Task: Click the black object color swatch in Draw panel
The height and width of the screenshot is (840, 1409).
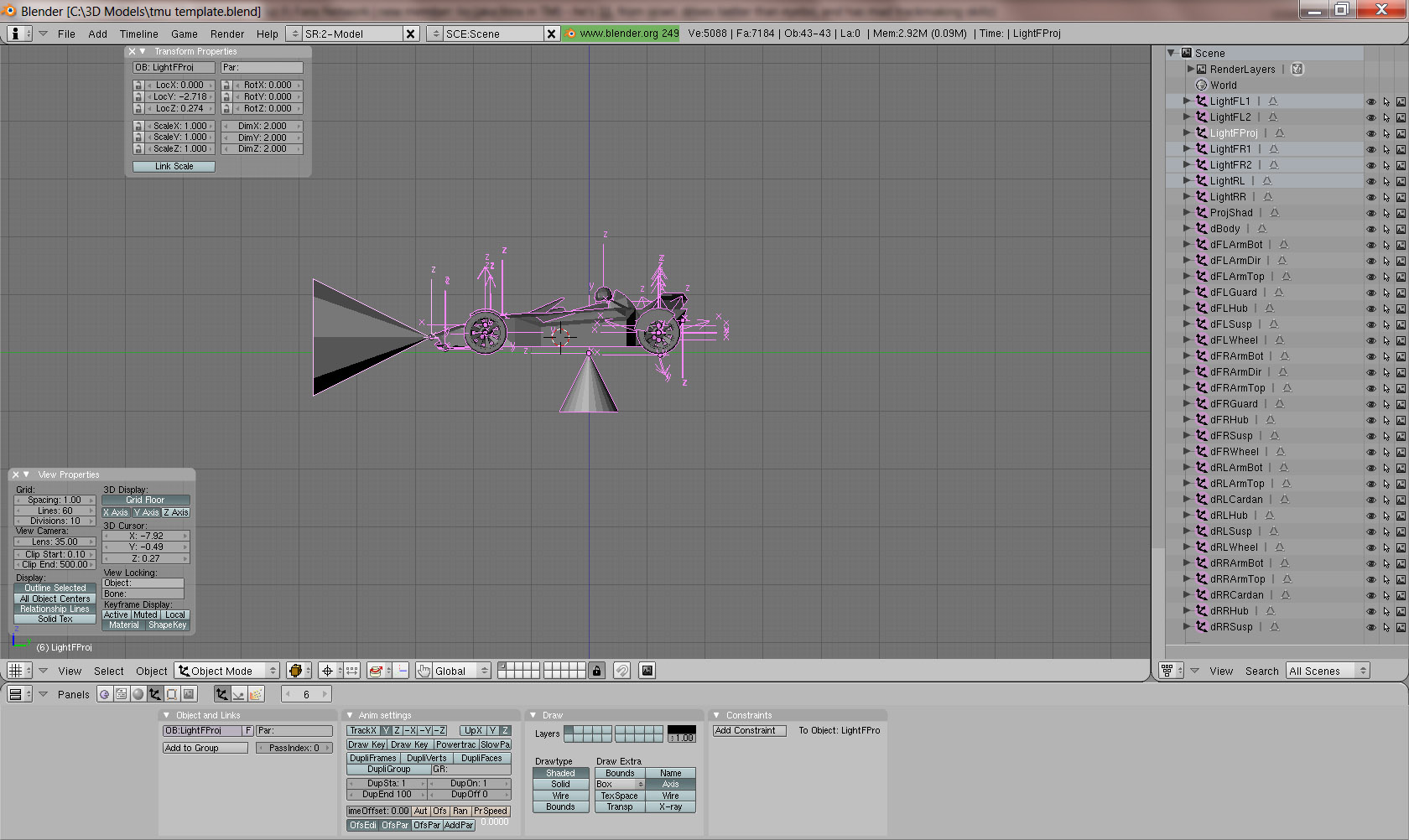Action: pos(681,729)
